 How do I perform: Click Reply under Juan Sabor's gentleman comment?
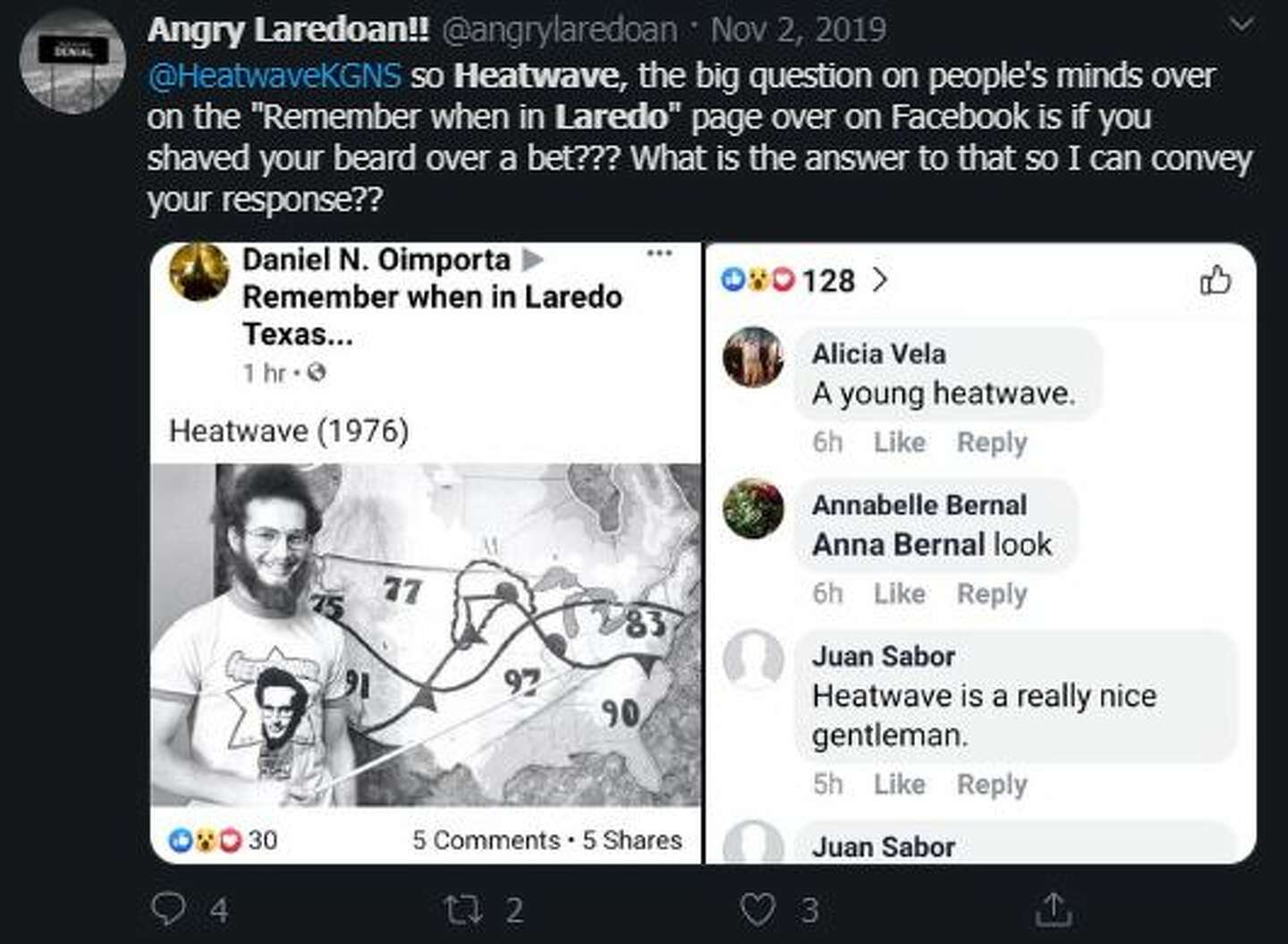[992, 784]
